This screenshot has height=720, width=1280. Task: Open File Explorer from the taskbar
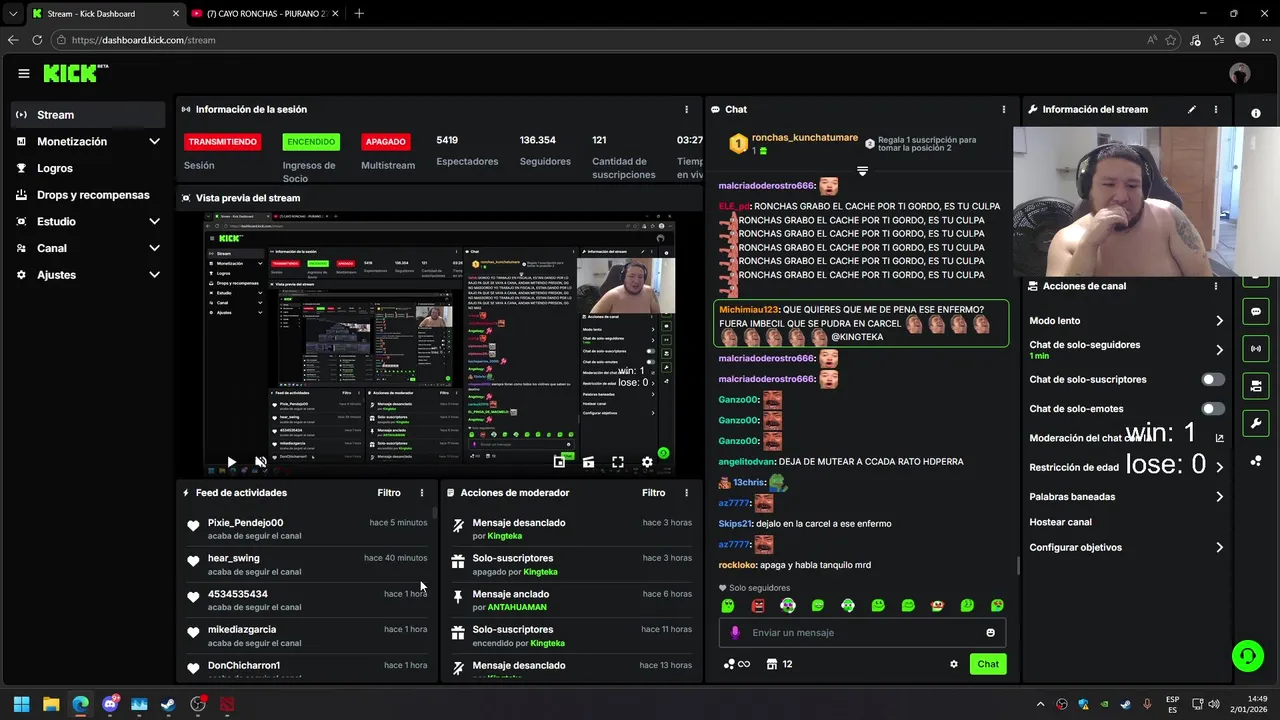point(51,704)
